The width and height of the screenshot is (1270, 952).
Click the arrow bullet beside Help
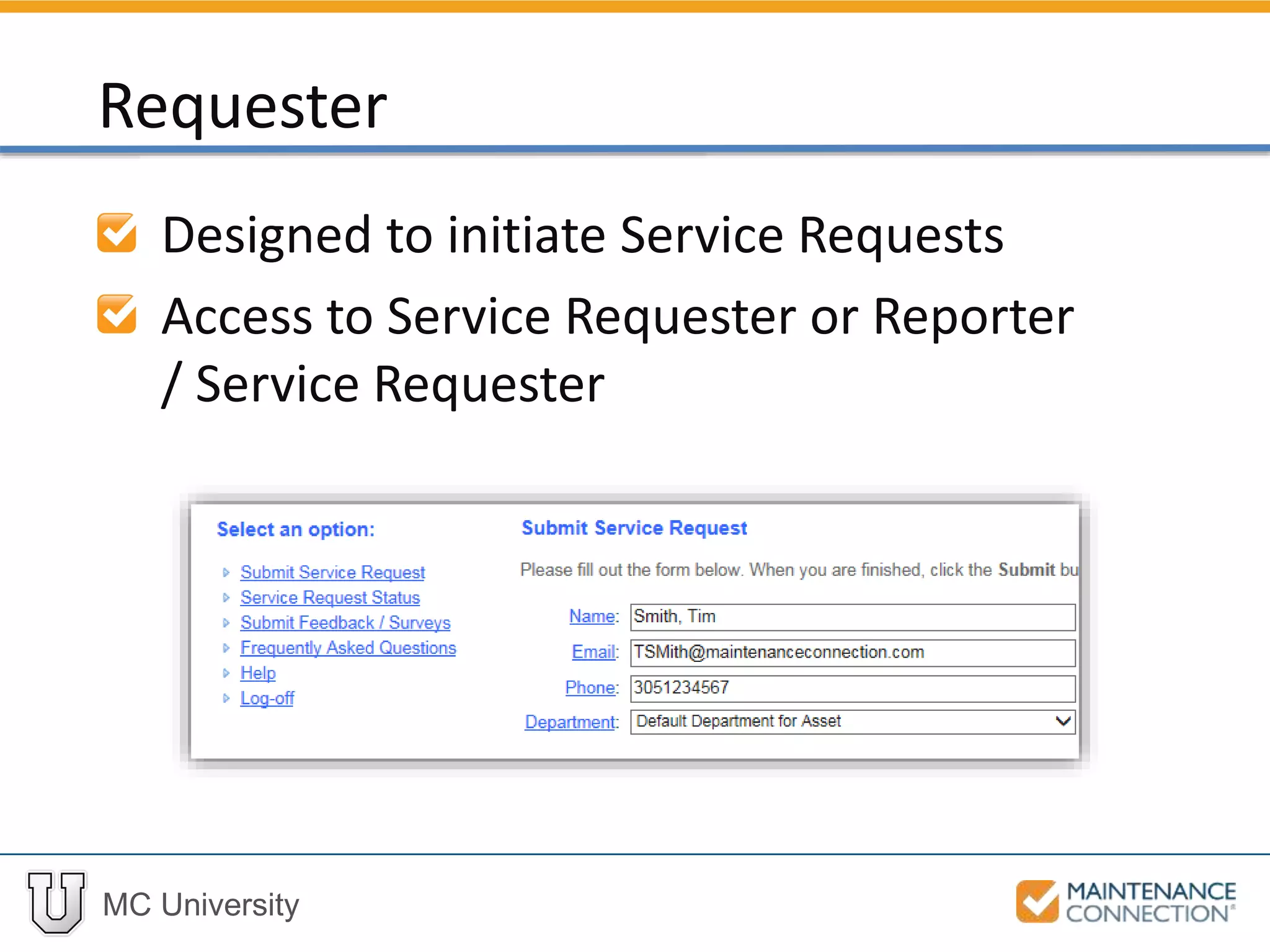[226, 673]
